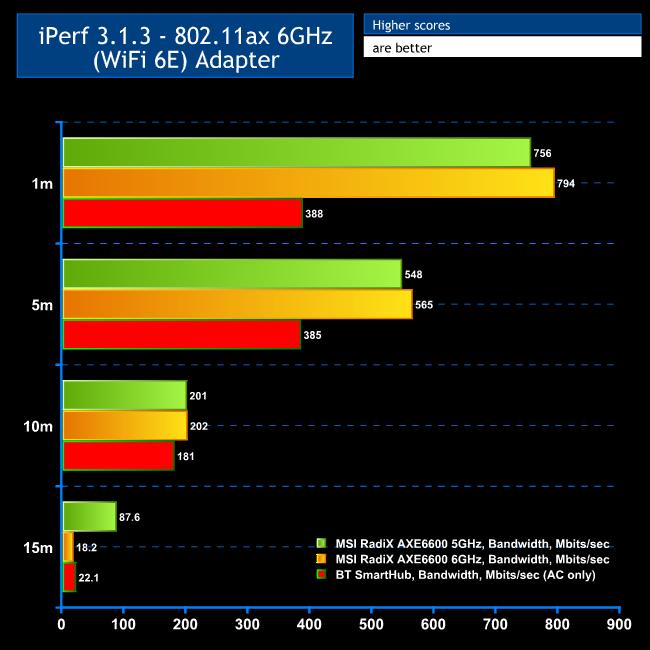Viewport: 650px width, 650px height.
Task: Select the 1m orange bar of 794
Action: (308, 183)
